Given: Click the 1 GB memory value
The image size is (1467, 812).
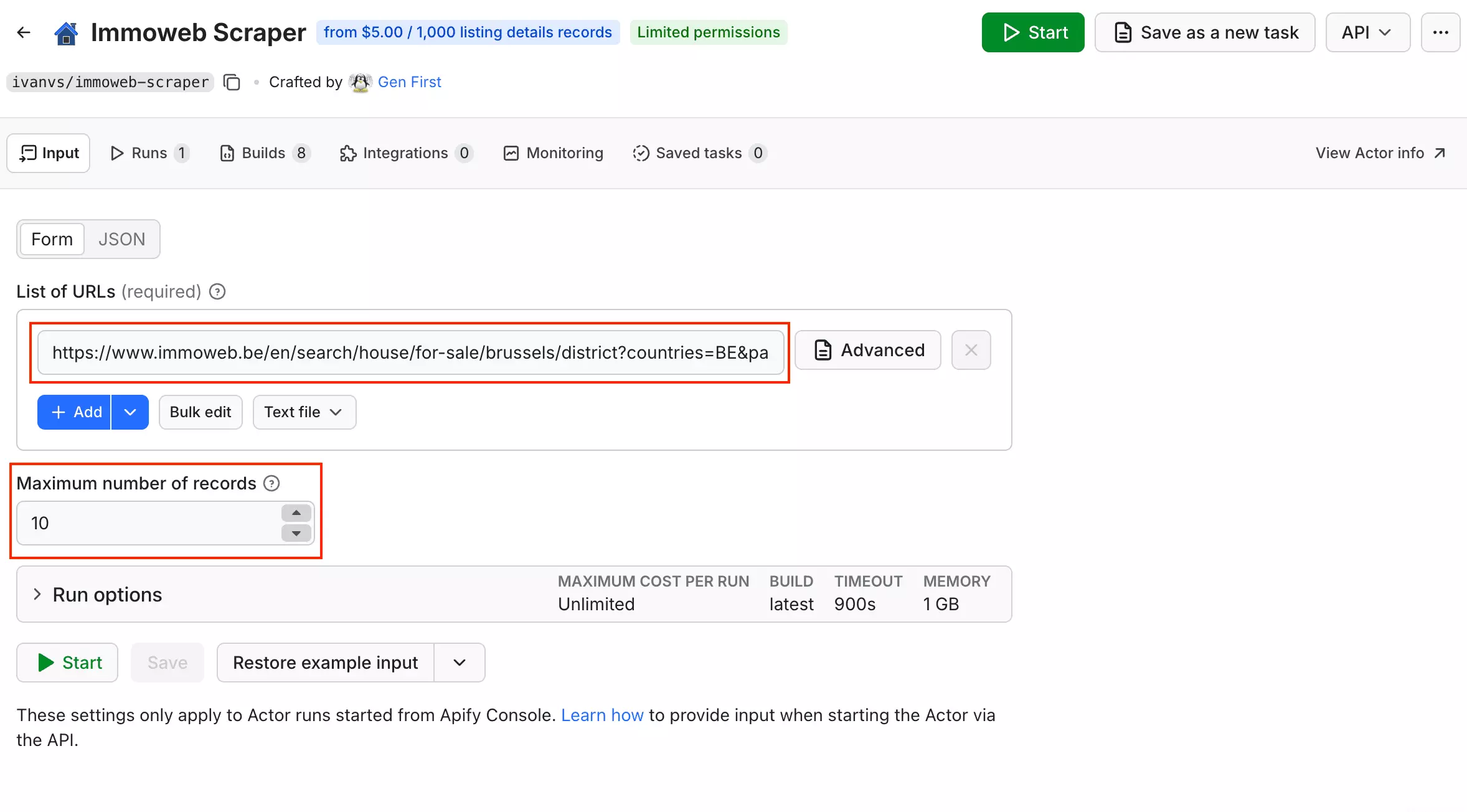Looking at the screenshot, I should point(941,605).
